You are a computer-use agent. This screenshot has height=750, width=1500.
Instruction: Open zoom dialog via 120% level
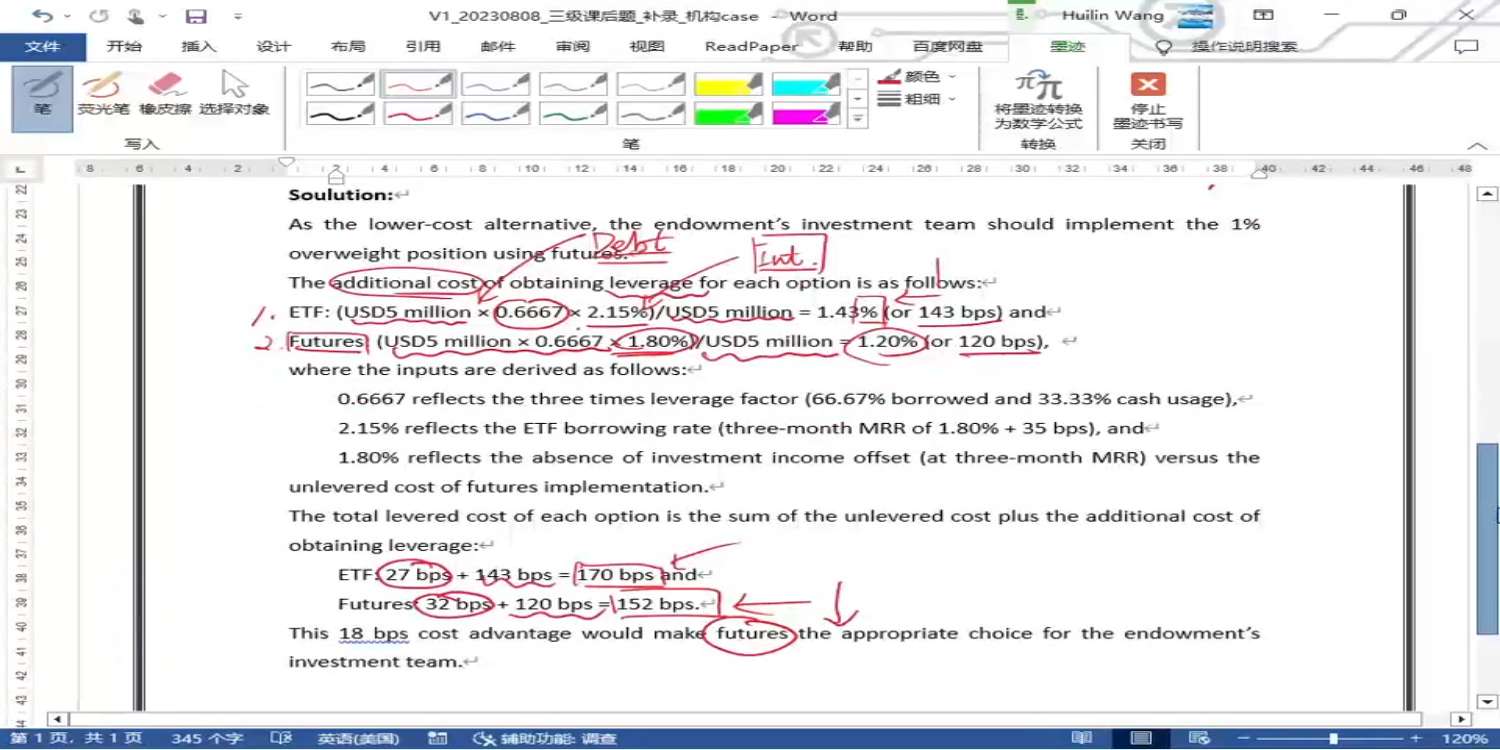(1465, 739)
